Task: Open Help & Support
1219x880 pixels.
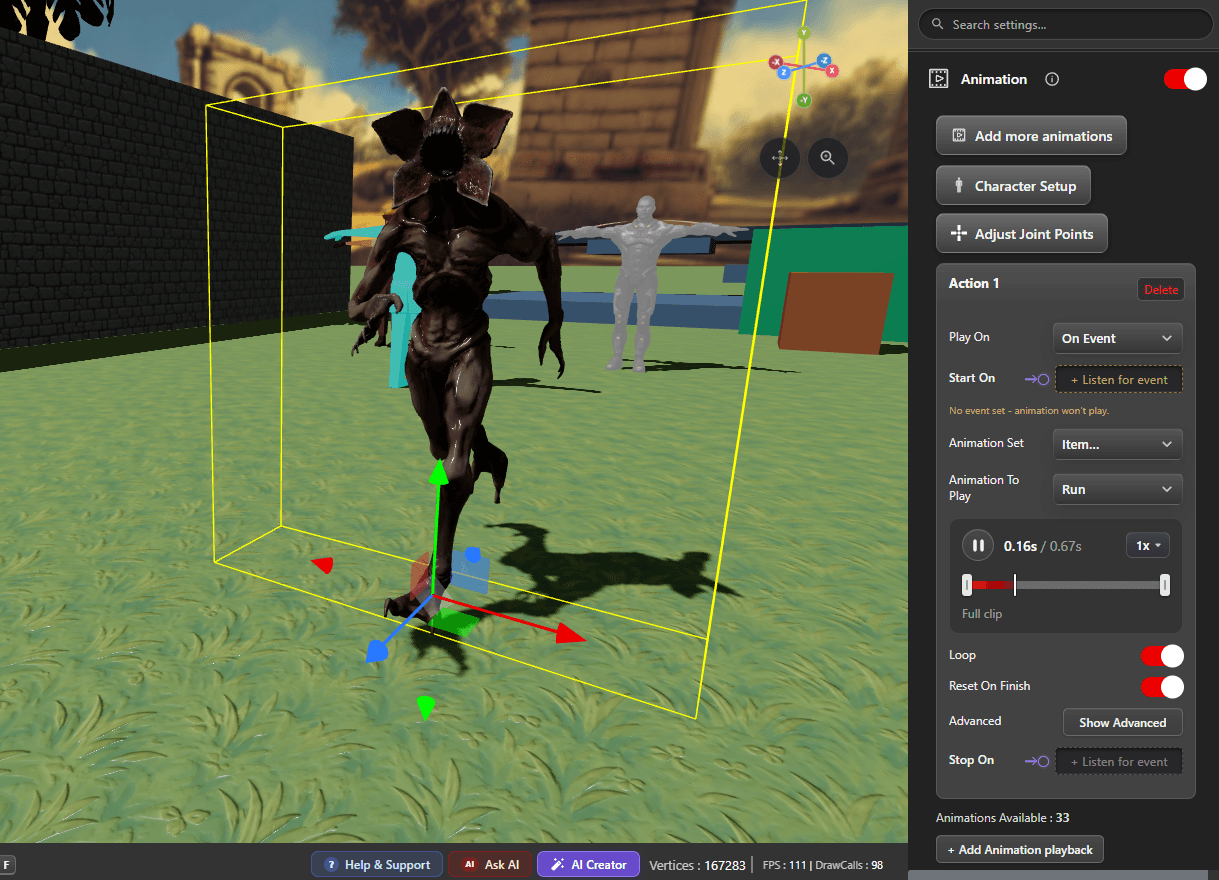Action: (x=377, y=865)
